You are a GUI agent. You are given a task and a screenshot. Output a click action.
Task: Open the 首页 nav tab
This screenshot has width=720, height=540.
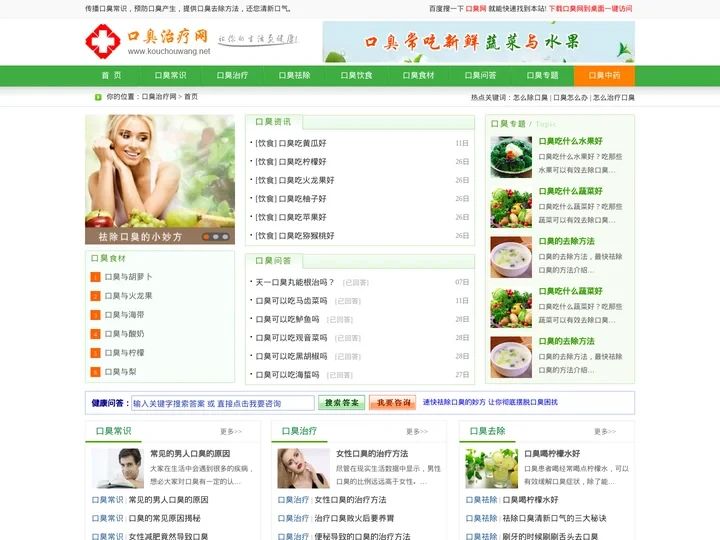pyautogui.click(x=112, y=76)
